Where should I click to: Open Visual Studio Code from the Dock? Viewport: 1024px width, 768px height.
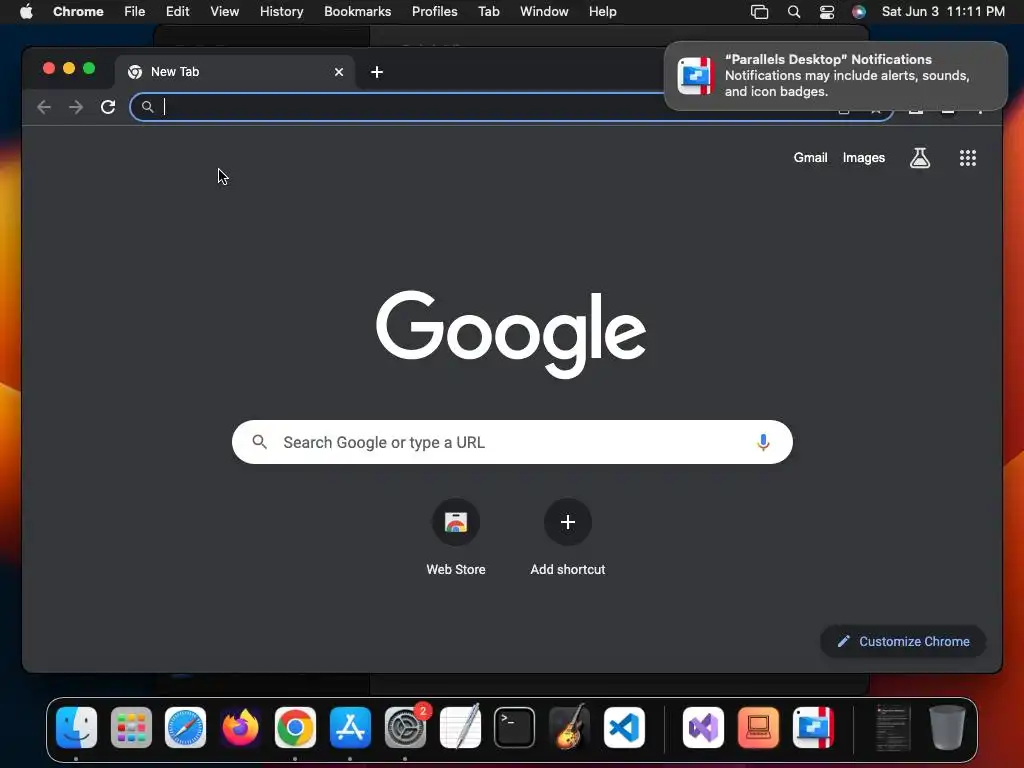[x=624, y=727]
